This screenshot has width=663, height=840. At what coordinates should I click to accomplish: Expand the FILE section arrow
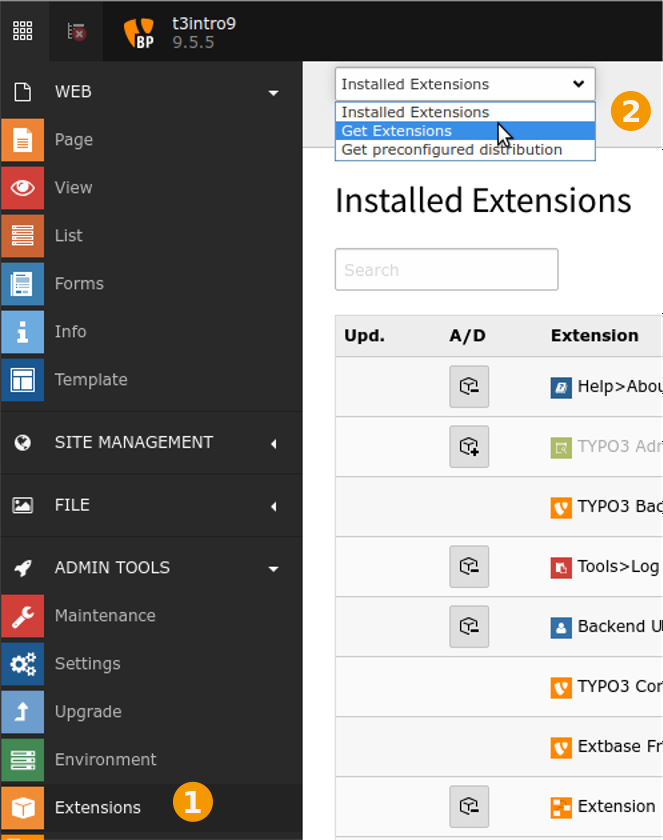click(274, 506)
